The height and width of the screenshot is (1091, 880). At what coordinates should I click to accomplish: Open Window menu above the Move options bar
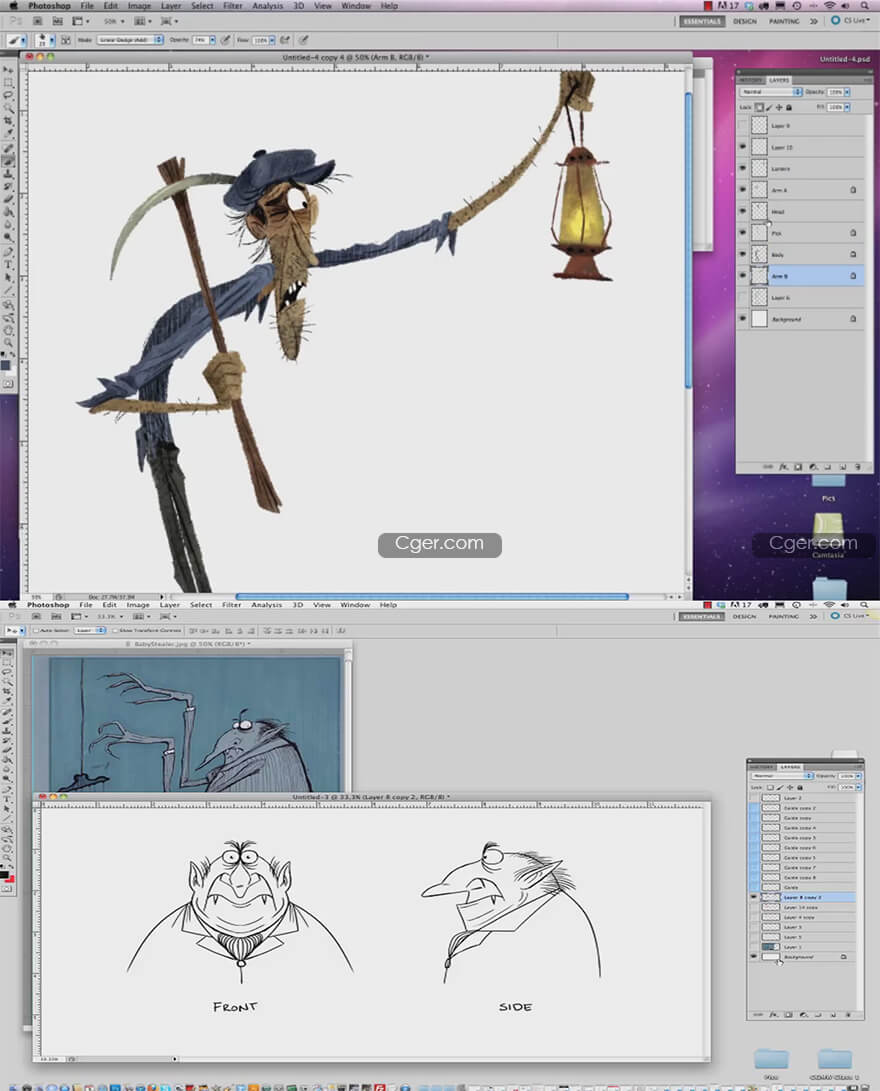point(355,605)
